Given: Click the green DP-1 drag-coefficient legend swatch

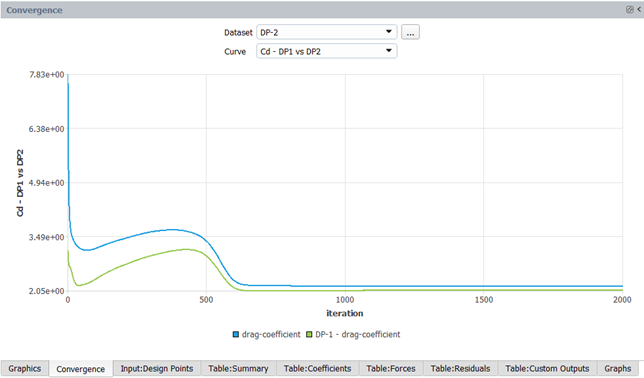Looking at the screenshot, I should pos(309,334).
